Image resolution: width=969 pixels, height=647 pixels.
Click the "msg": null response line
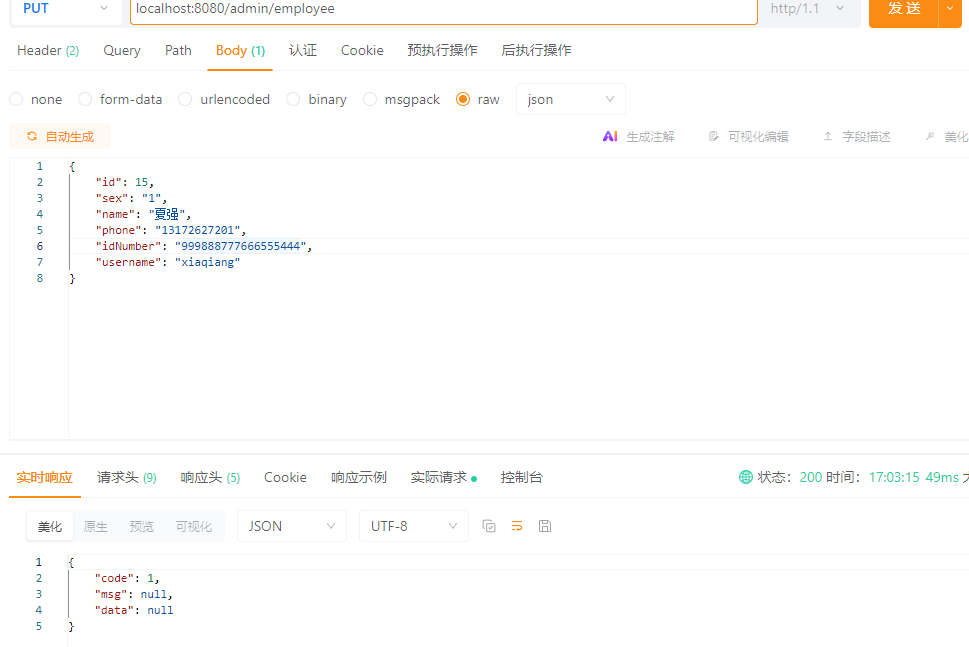point(133,594)
